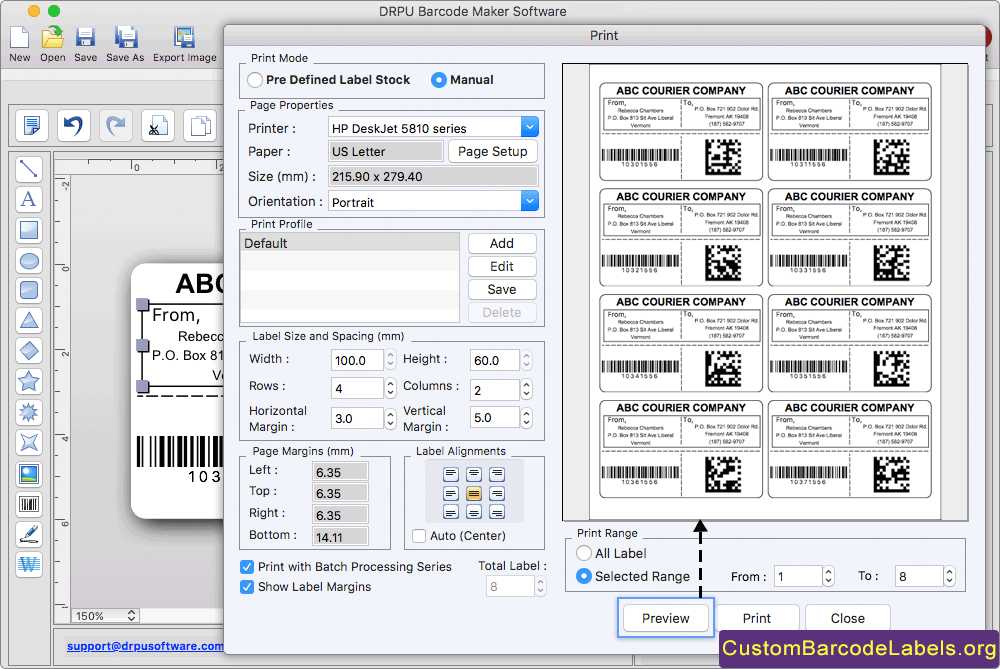Select the WordArt tool
Viewport: 1000px width, 669px height.
pyautogui.click(x=29, y=564)
